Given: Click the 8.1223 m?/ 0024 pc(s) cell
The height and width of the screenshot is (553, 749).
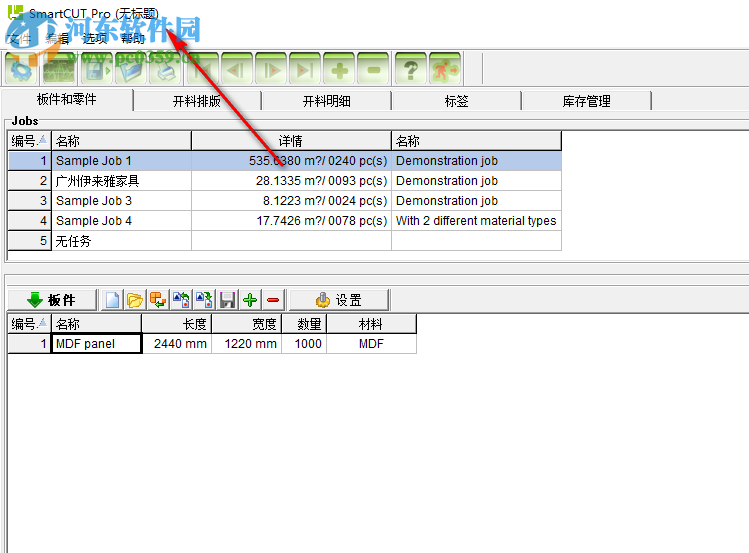Looking at the screenshot, I should (x=291, y=201).
